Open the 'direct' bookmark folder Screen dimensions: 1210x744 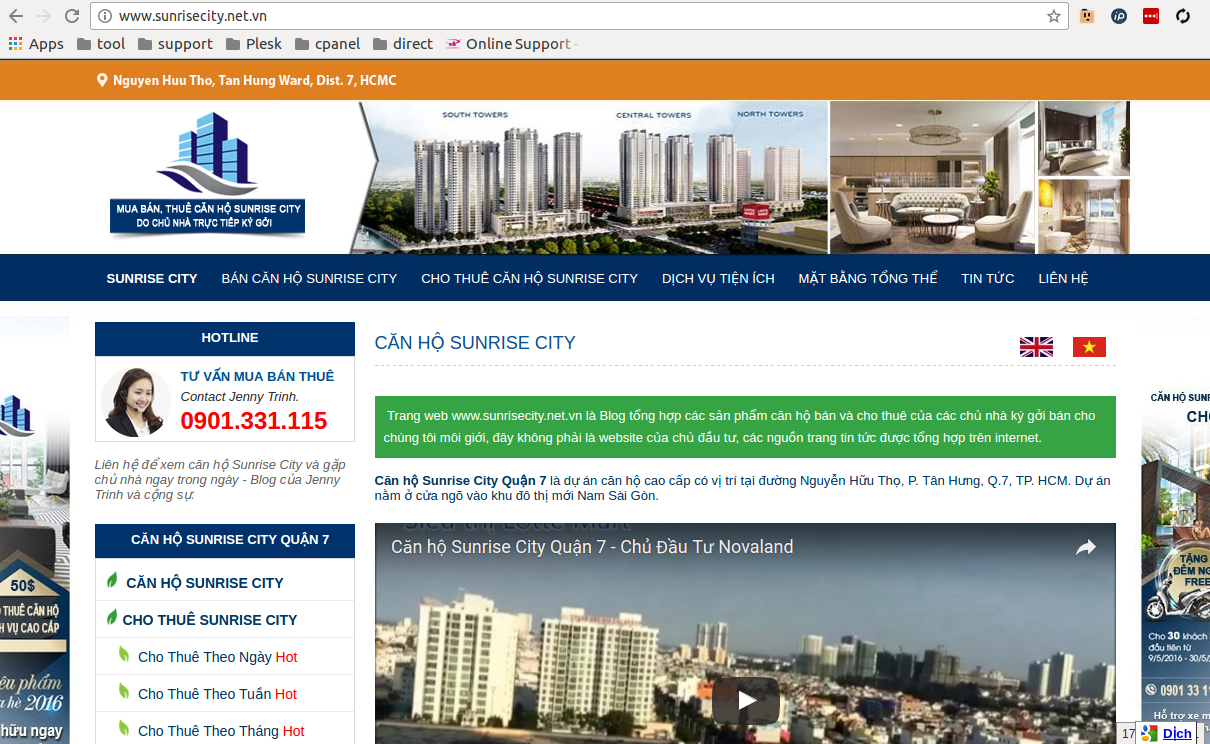pos(403,44)
